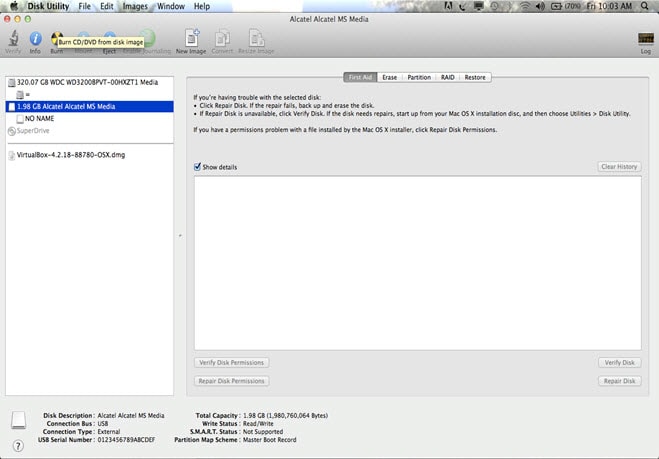Viewport: 659px width, 459px height.
Task: Select the NO NAME volume
Action: click(90, 119)
